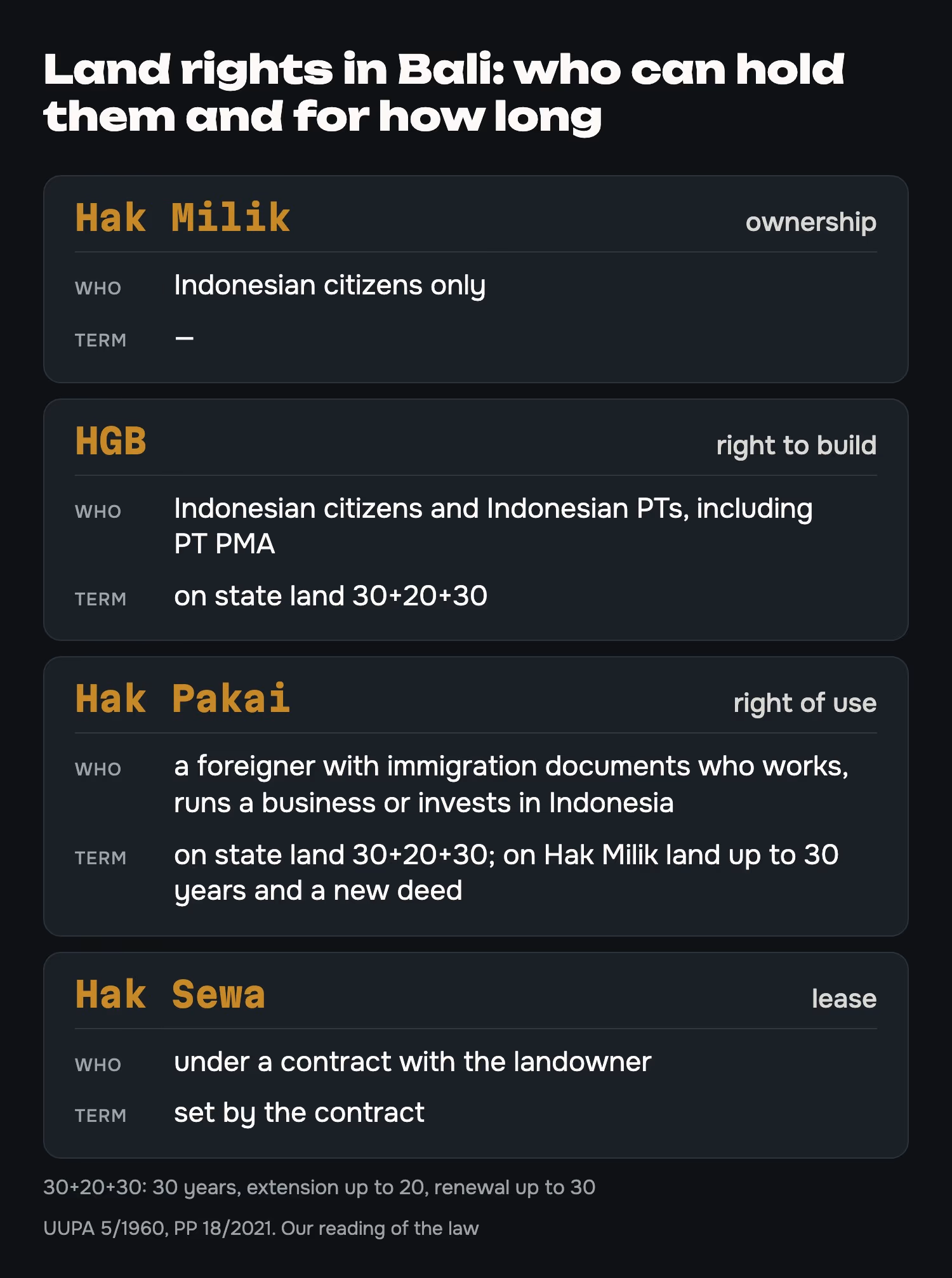The height and width of the screenshot is (1278, 952).
Task: Select the Hak Sewa heading
Action: coord(170,995)
